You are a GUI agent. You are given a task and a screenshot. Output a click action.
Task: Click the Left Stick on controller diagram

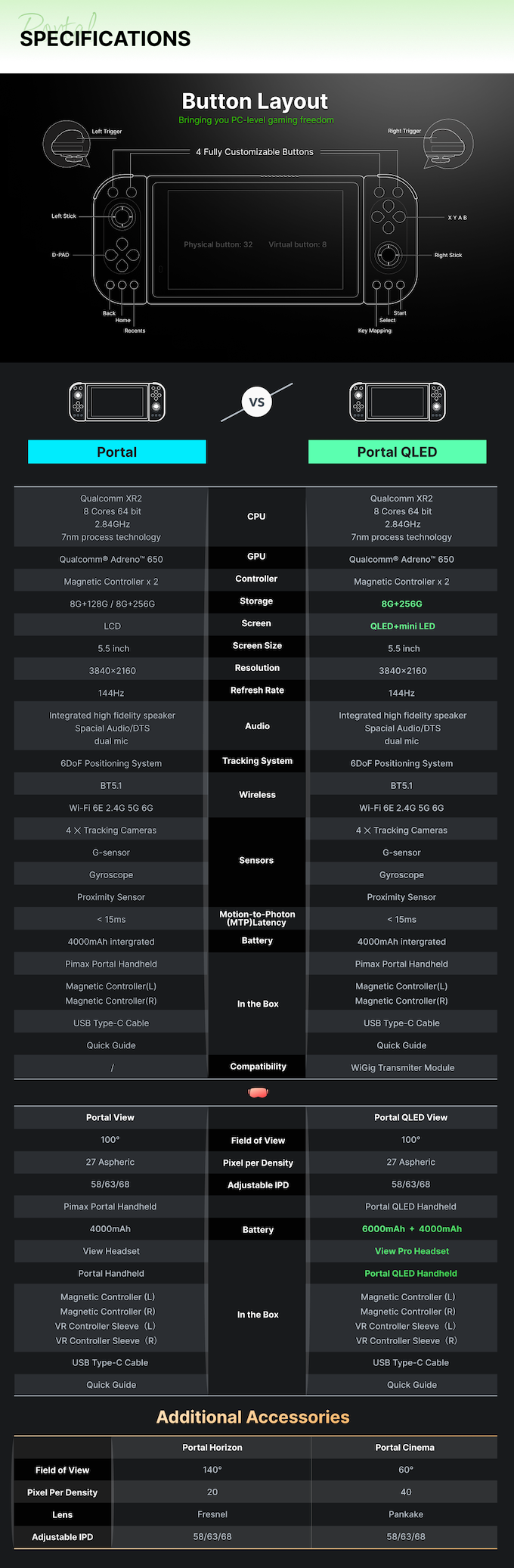click(x=121, y=217)
